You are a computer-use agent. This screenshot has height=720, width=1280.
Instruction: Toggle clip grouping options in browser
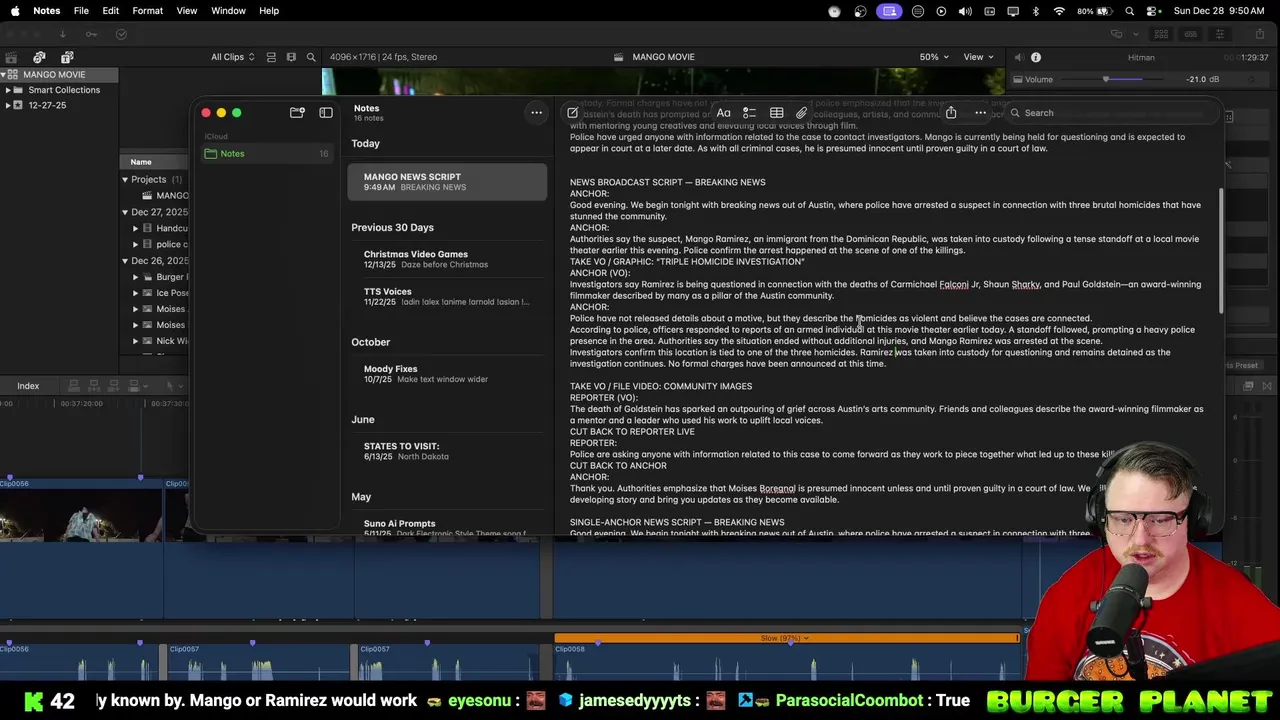tap(271, 57)
